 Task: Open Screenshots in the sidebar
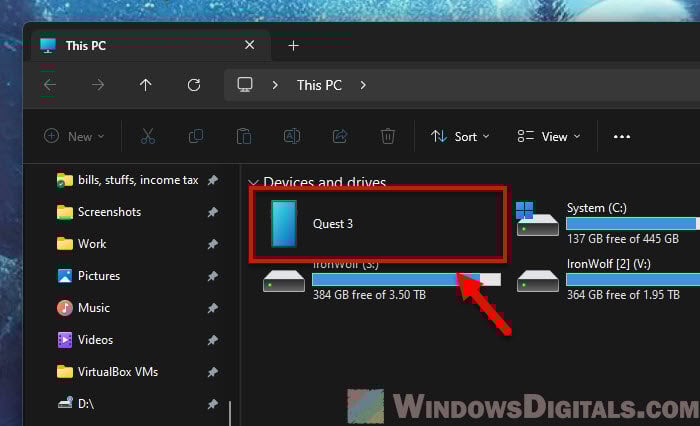99,212
